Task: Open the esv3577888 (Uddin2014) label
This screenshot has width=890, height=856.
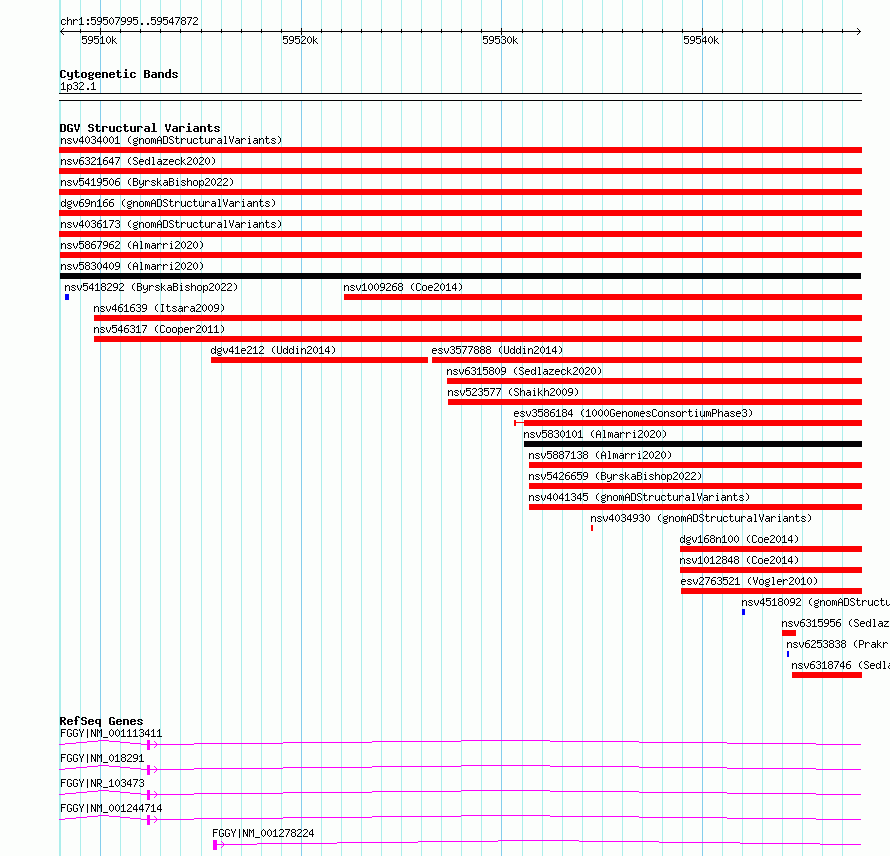Action: [497, 350]
